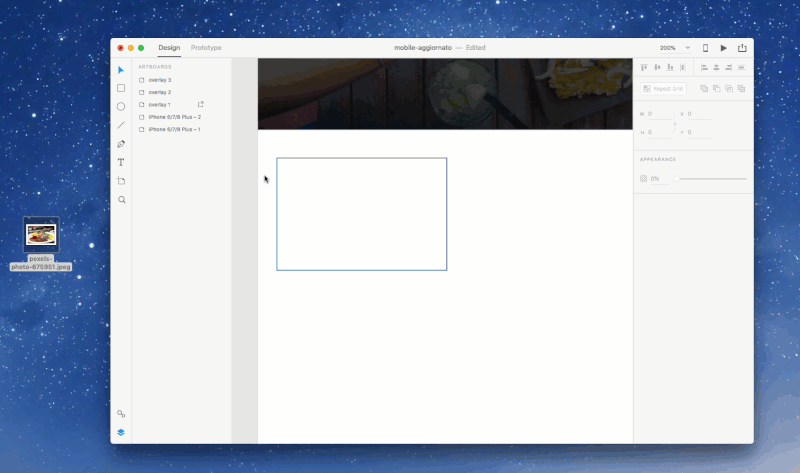Click the share/export icon
Viewport: 800px width, 473px height.
click(x=742, y=48)
